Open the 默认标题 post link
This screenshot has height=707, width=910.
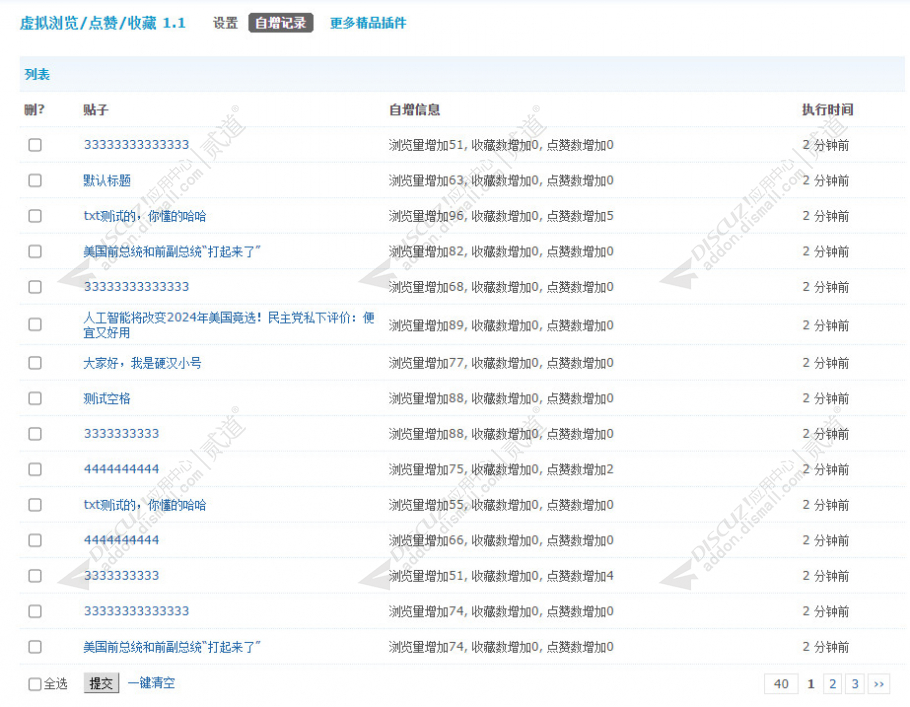[107, 181]
